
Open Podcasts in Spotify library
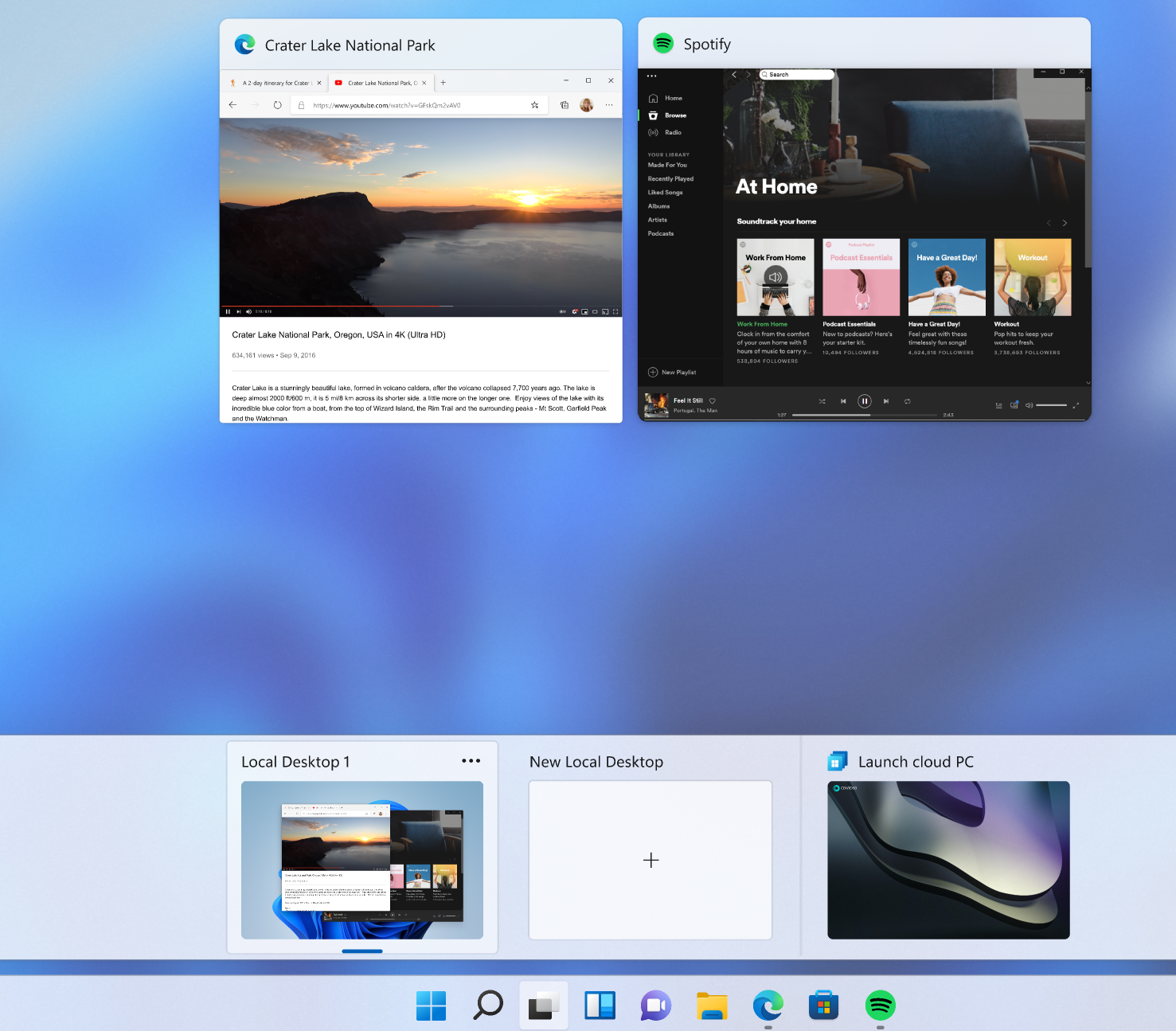point(661,233)
